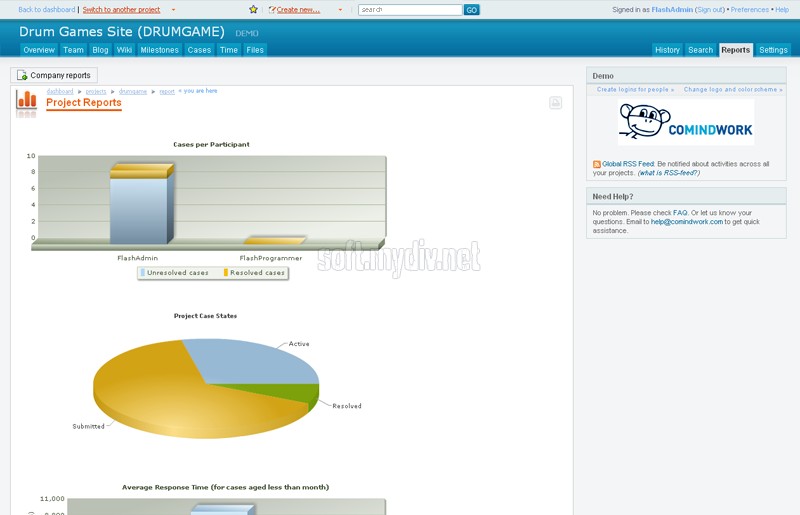800x515 pixels.
Task: Click the GO search button
Action: coord(471,10)
